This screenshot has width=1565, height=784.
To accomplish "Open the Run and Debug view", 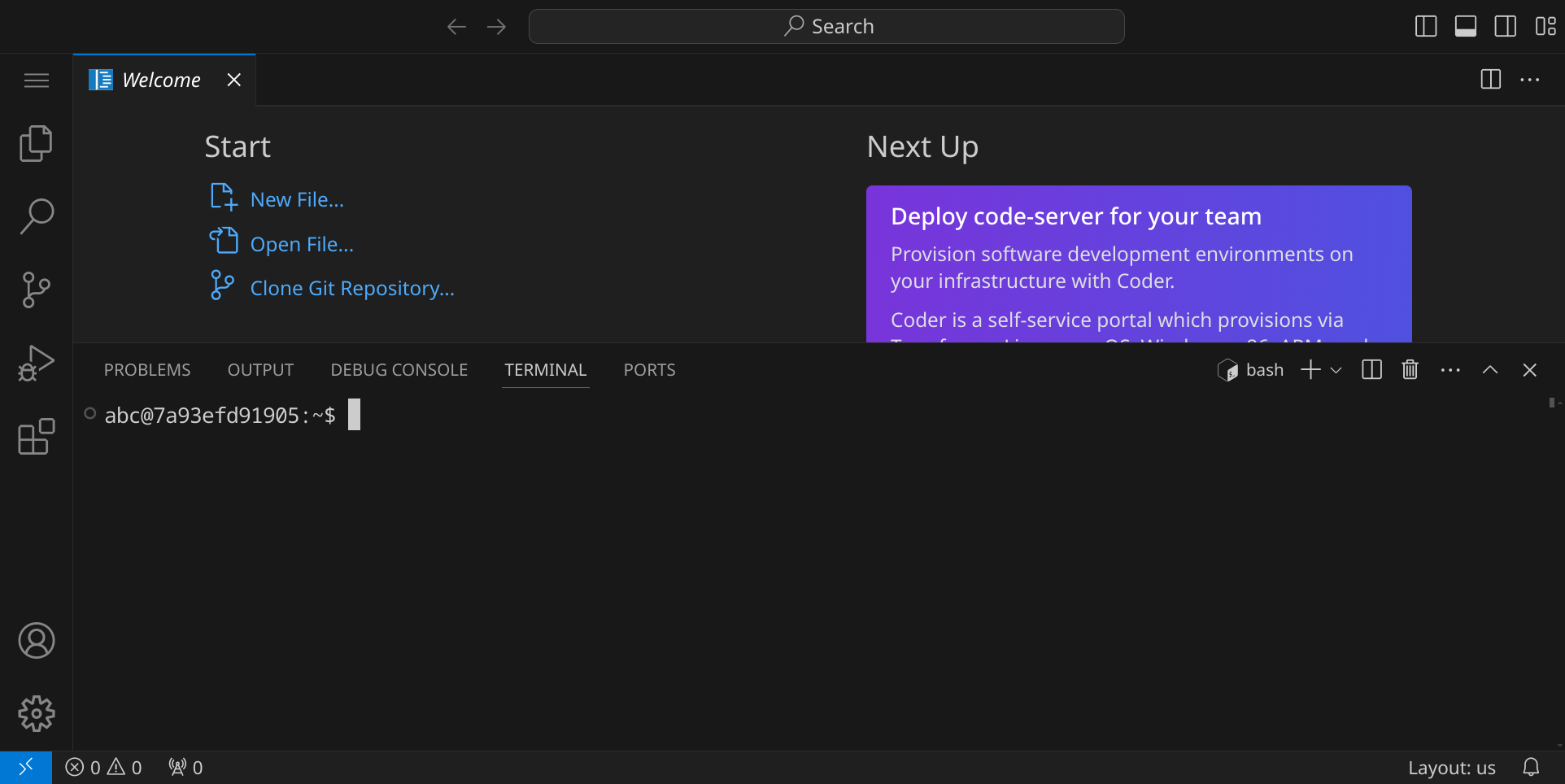I will click(x=36, y=363).
